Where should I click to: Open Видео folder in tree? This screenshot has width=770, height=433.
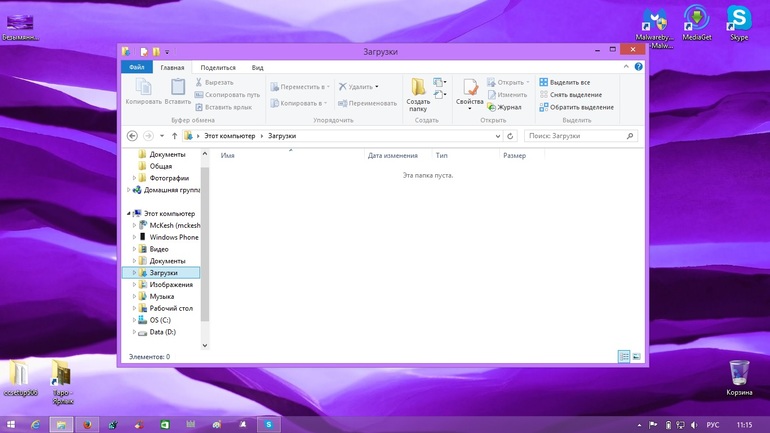coord(159,249)
